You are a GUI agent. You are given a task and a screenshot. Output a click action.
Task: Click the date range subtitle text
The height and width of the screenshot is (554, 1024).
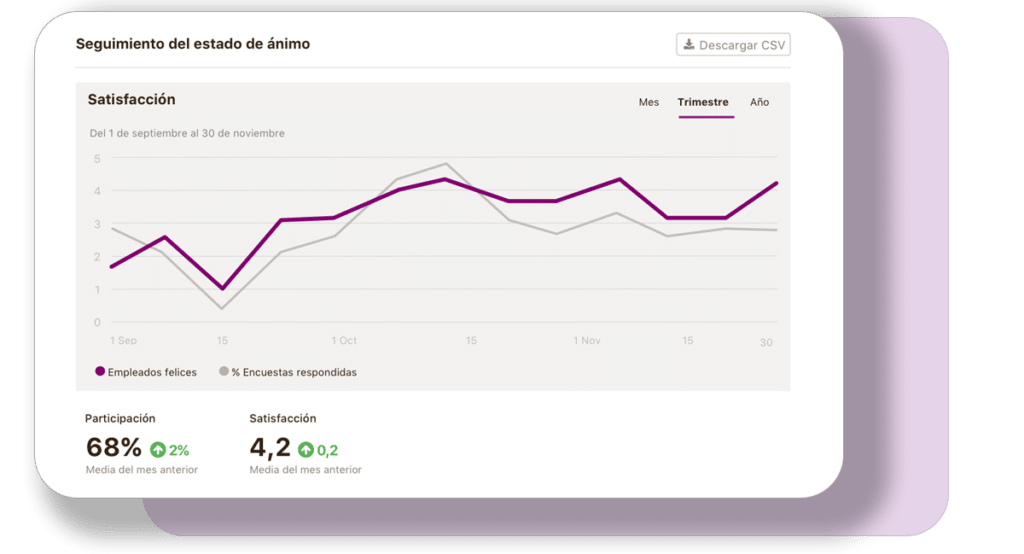click(x=187, y=133)
